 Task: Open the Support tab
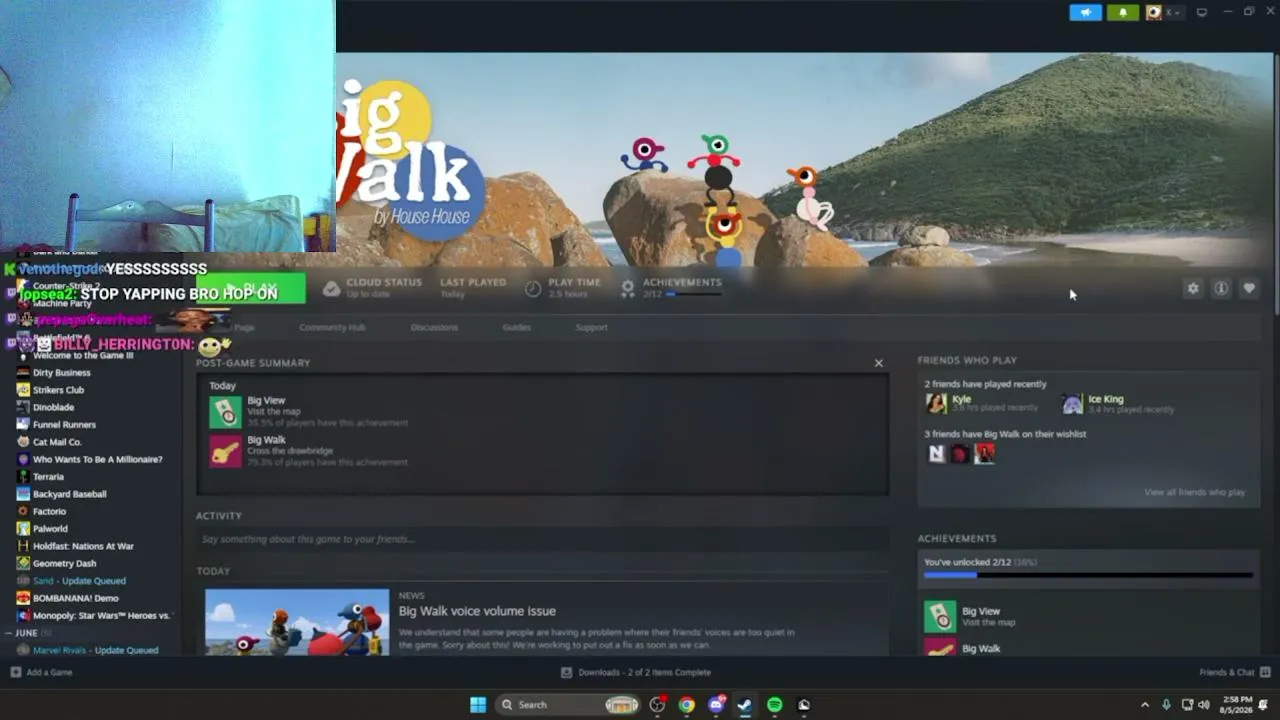(591, 327)
